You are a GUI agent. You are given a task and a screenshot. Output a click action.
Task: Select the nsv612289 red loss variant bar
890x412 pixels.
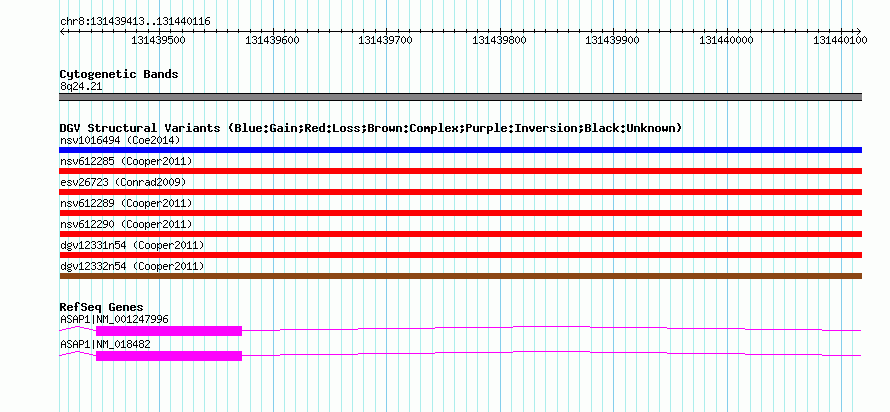point(460,213)
